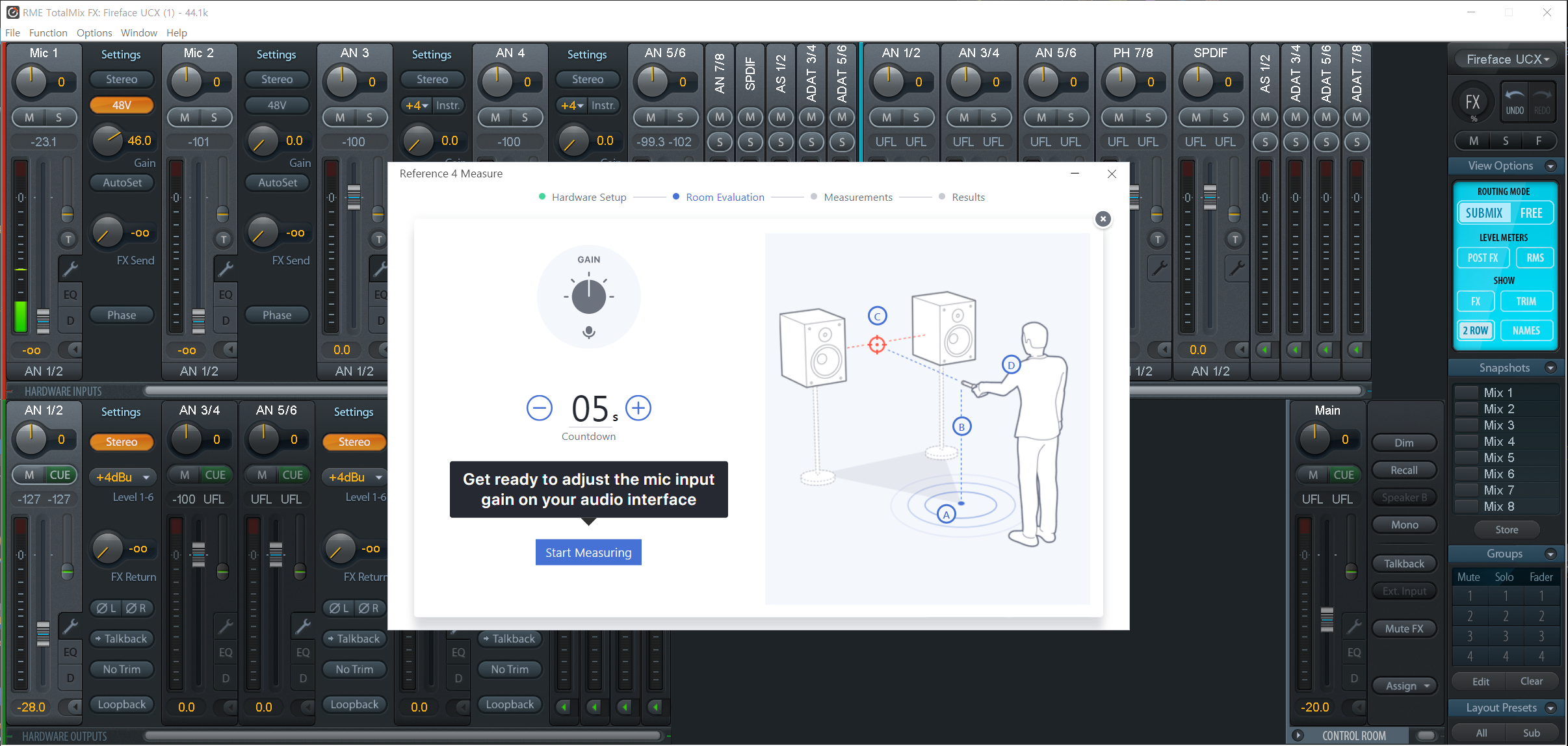Image resolution: width=1568 pixels, height=746 pixels.
Task: Open the +4dBu level dropdown on AN 1/2
Action: click(123, 477)
